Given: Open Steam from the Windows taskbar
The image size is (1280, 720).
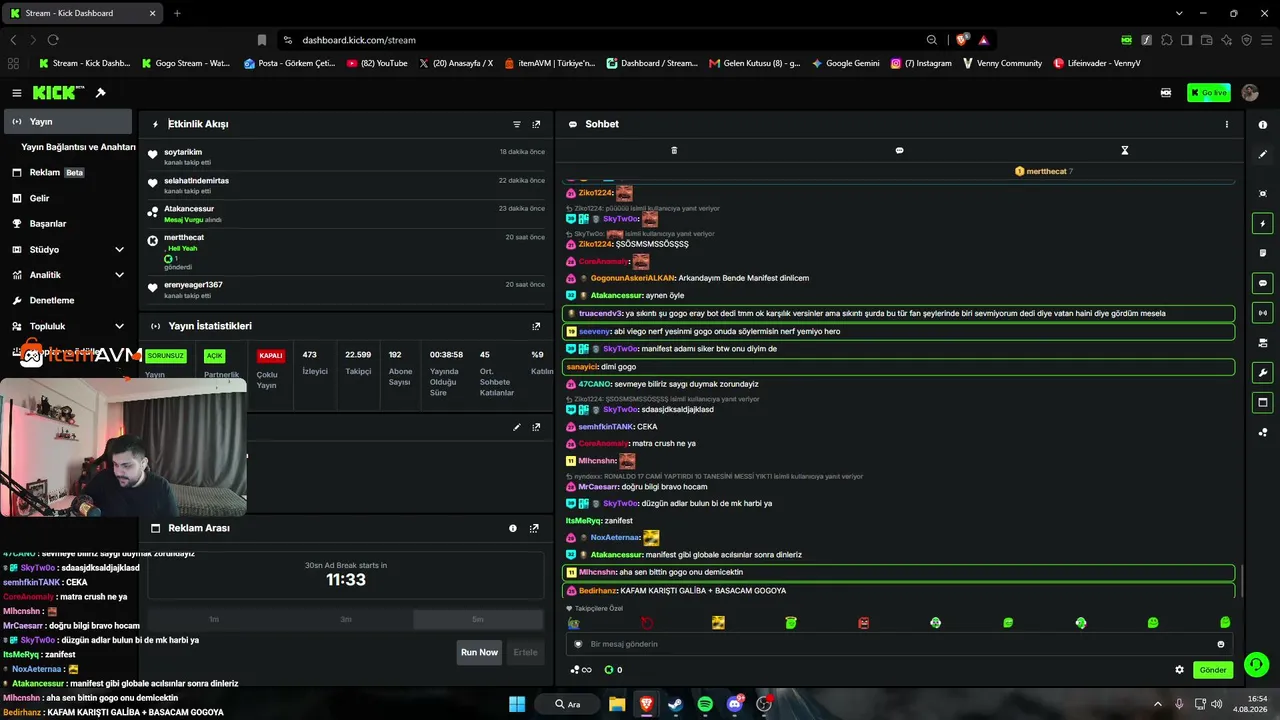Looking at the screenshot, I should point(675,704).
